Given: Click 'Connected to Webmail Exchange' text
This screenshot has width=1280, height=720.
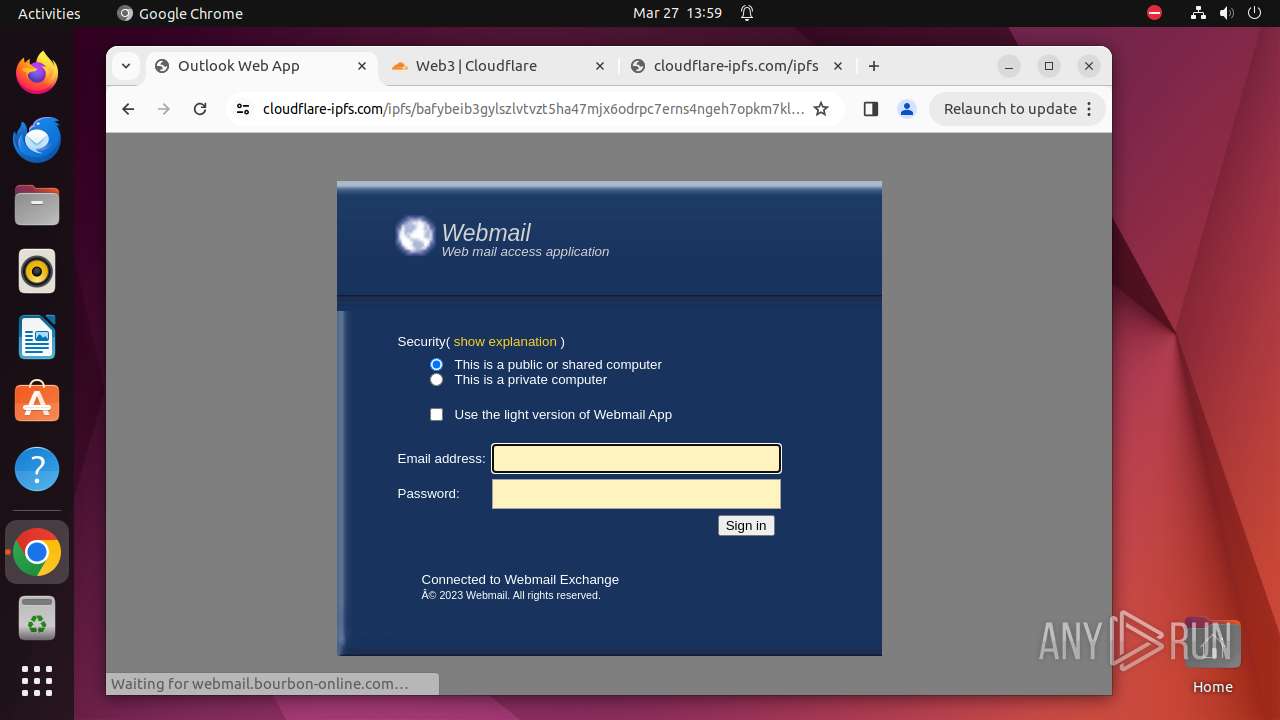Looking at the screenshot, I should click(520, 579).
